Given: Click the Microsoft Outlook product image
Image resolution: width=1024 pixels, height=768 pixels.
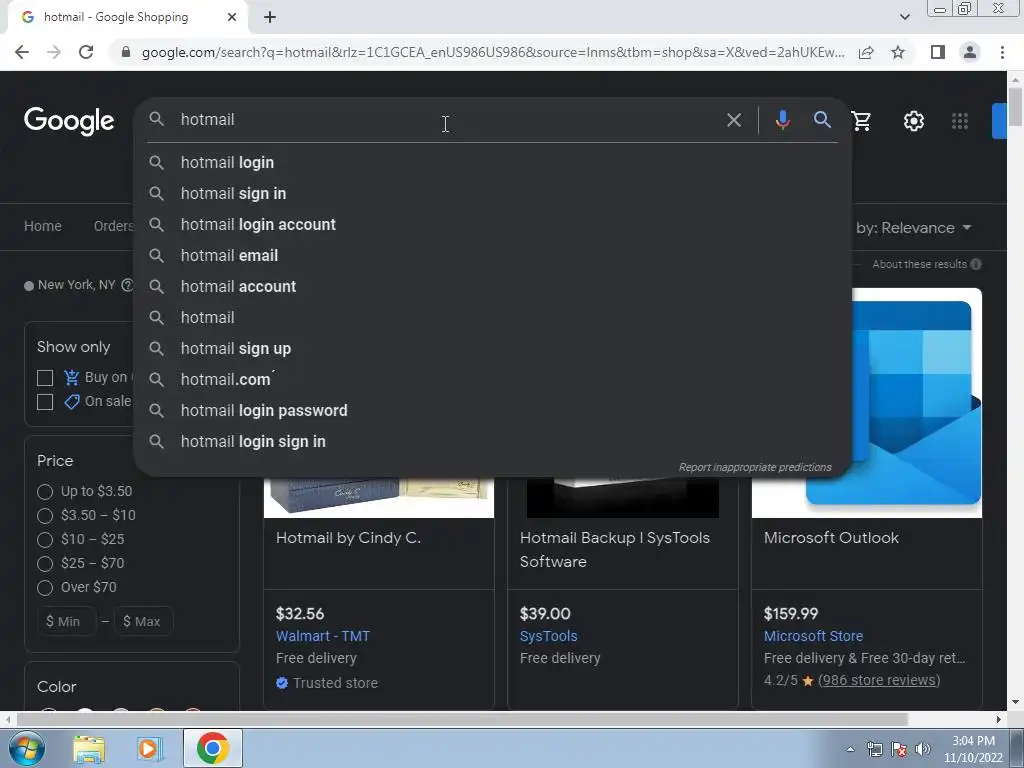Looking at the screenshot, I should click(x=916, y=402).
